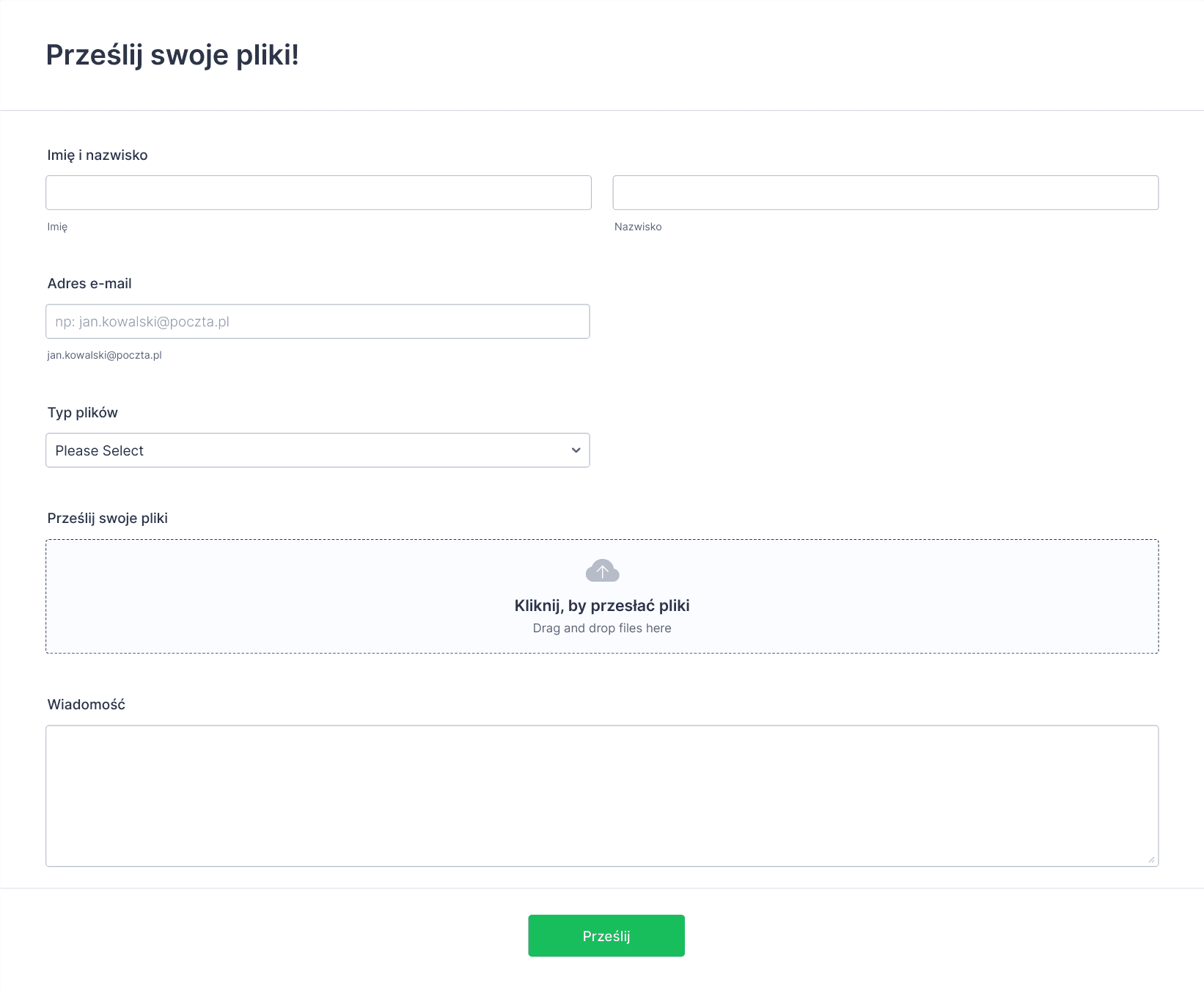Click the Adres e-mail label
The width and height of the screenshot is (1204, 991).
[x=89, y=284]
